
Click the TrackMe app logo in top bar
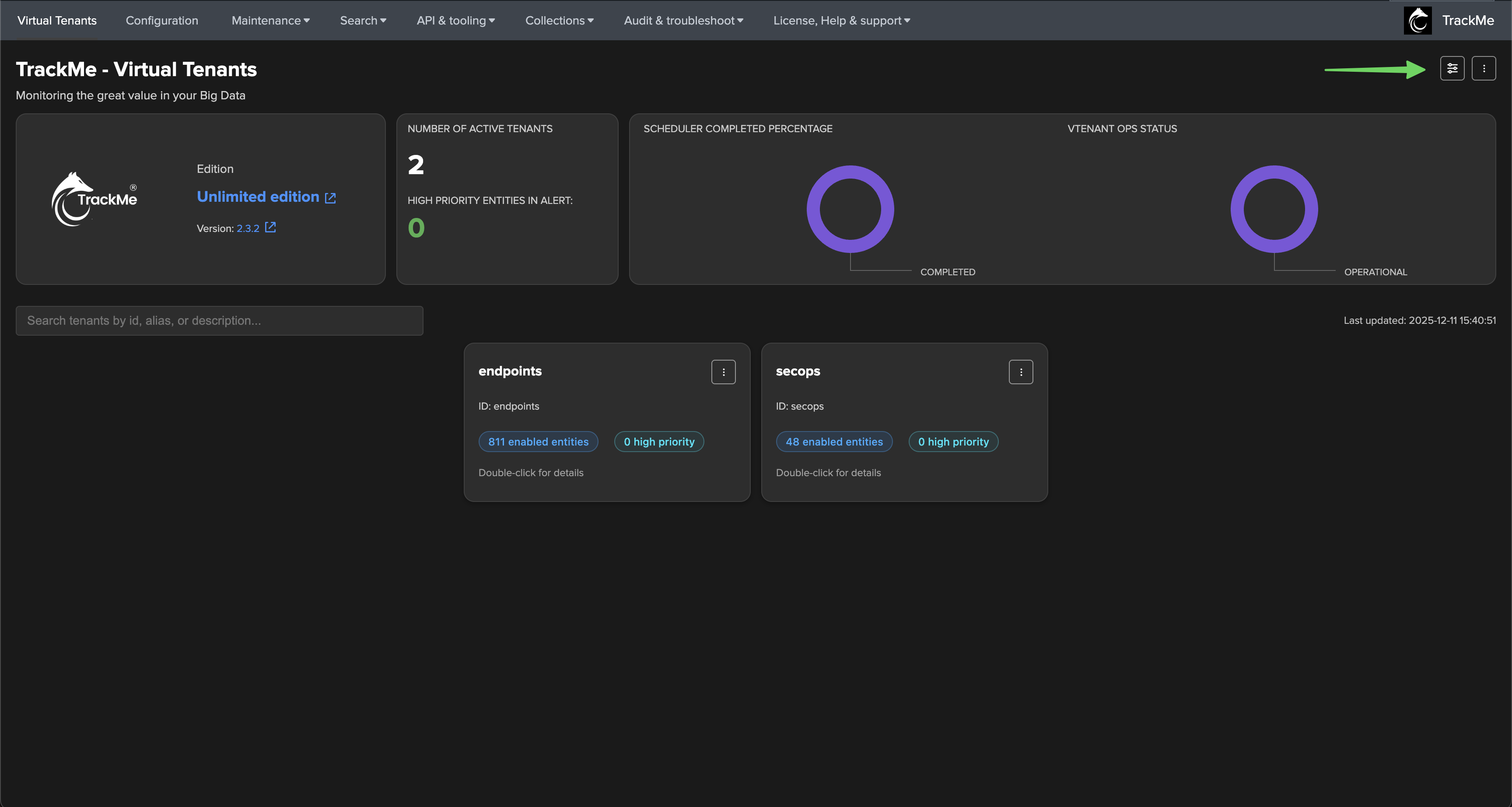[1417, 21]
